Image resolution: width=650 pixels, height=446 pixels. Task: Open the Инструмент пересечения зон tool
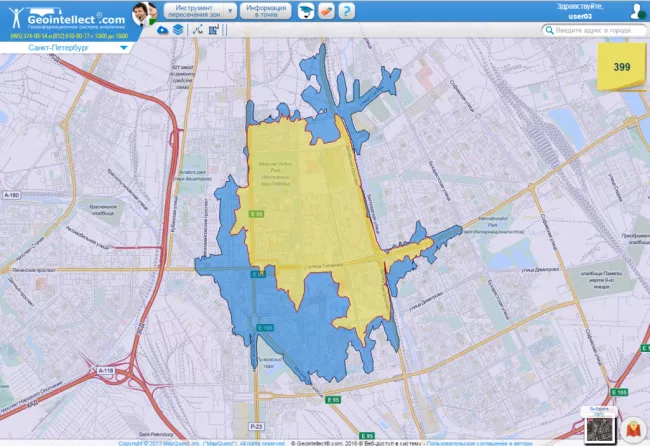195,11
